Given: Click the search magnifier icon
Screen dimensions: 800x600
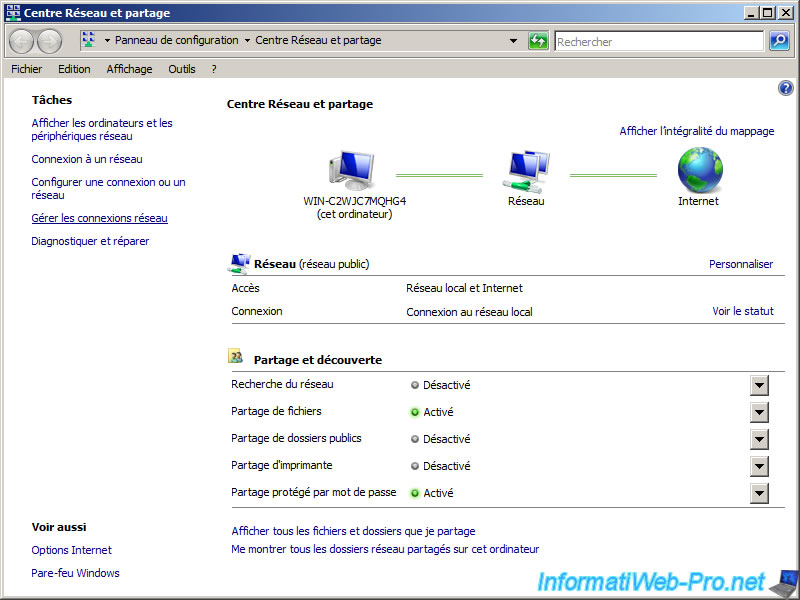Looking at the screenshot, I should pos(779,41).
